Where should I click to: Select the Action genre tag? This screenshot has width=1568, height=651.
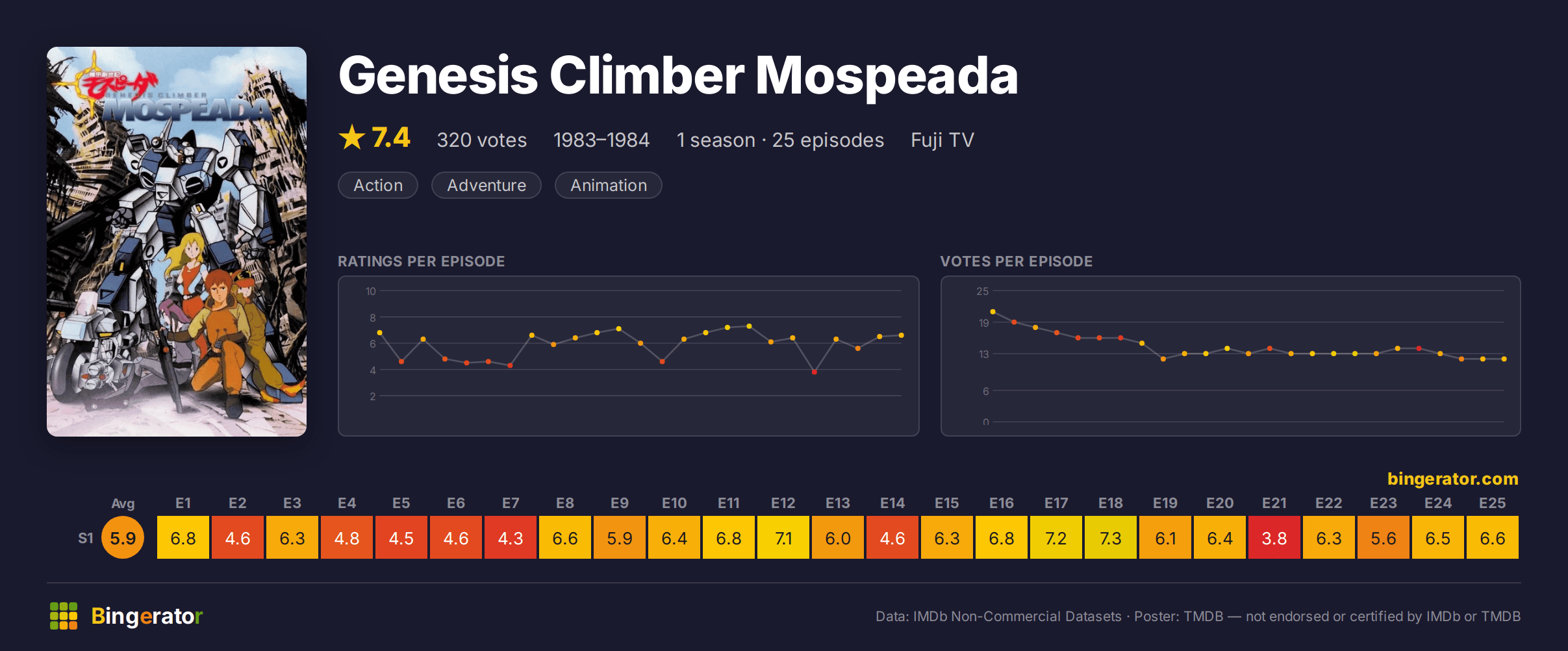point(378,185)
